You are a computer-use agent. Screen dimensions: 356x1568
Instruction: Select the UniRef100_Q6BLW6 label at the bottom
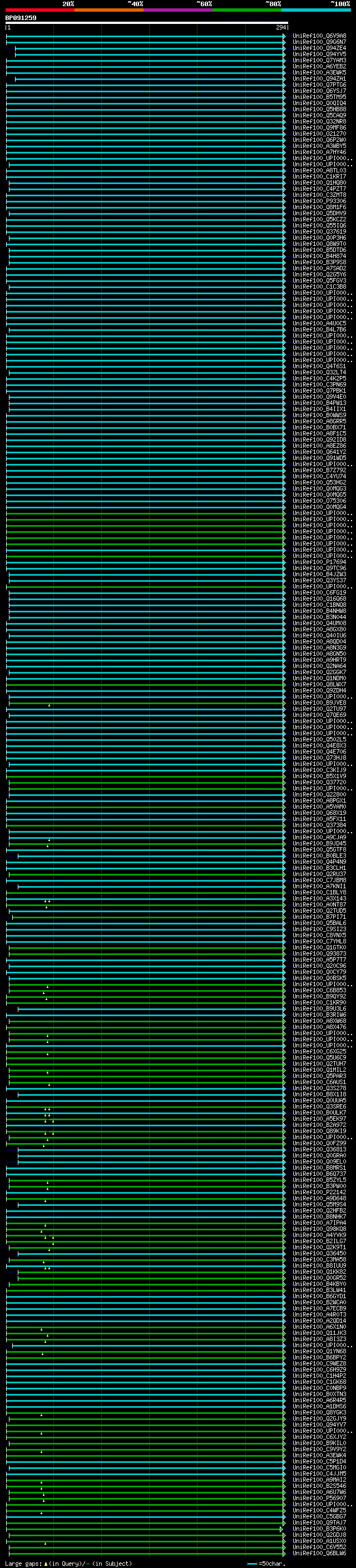click(x=319, y=1554)
